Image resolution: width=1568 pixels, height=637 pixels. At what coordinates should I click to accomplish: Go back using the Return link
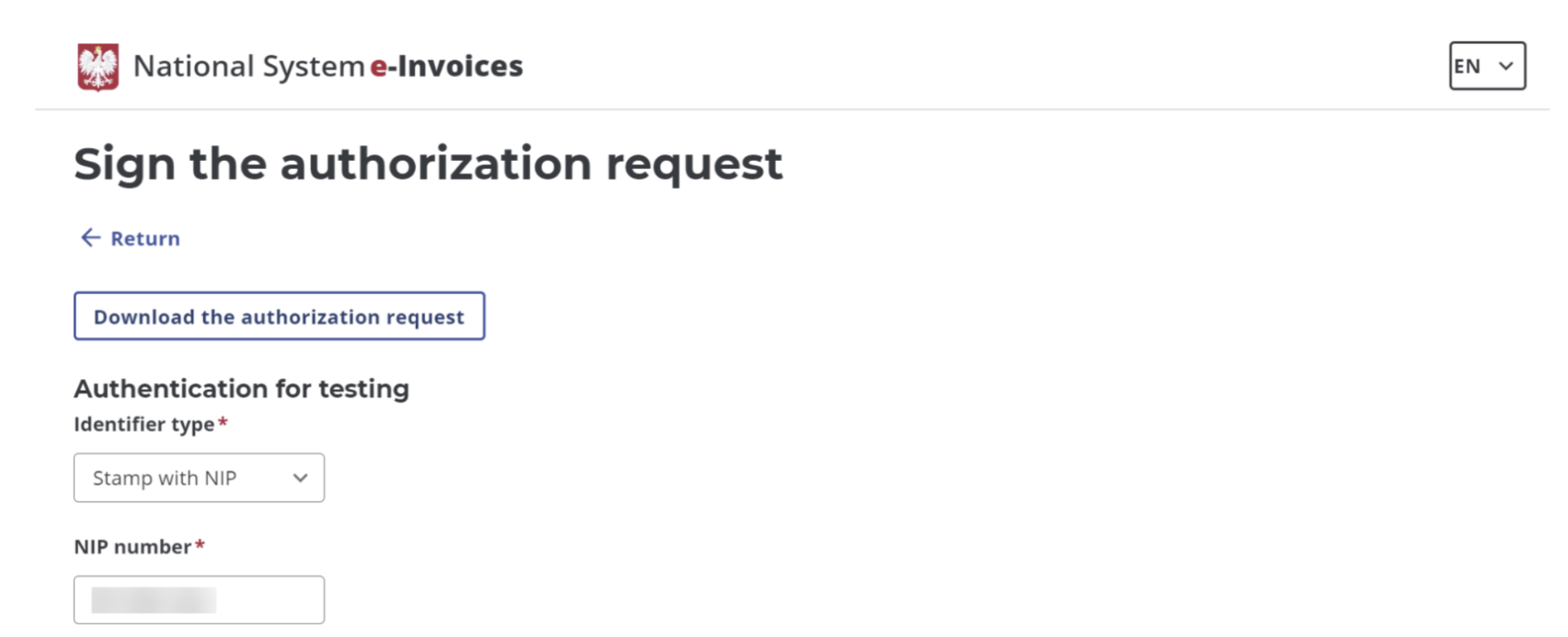click(144, 239)
